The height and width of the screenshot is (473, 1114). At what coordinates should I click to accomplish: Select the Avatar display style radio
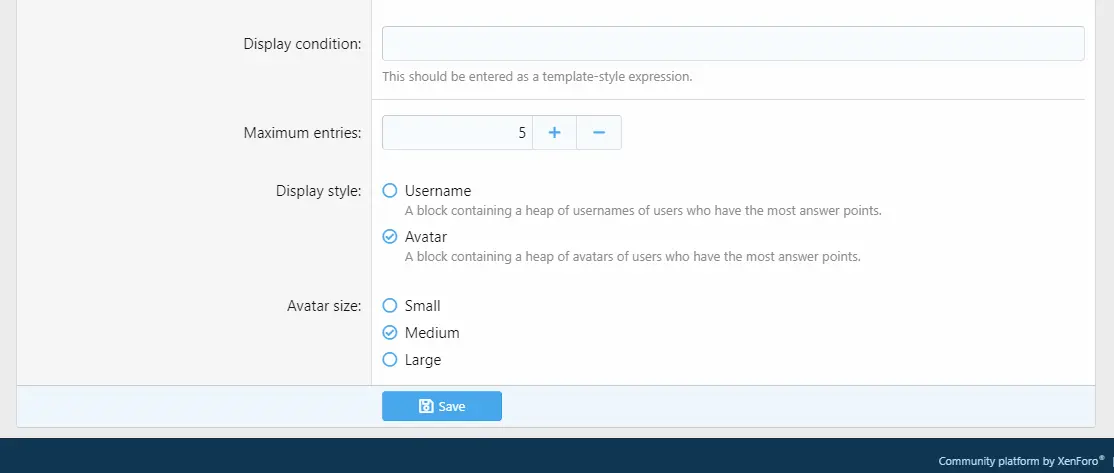point(389,236)
